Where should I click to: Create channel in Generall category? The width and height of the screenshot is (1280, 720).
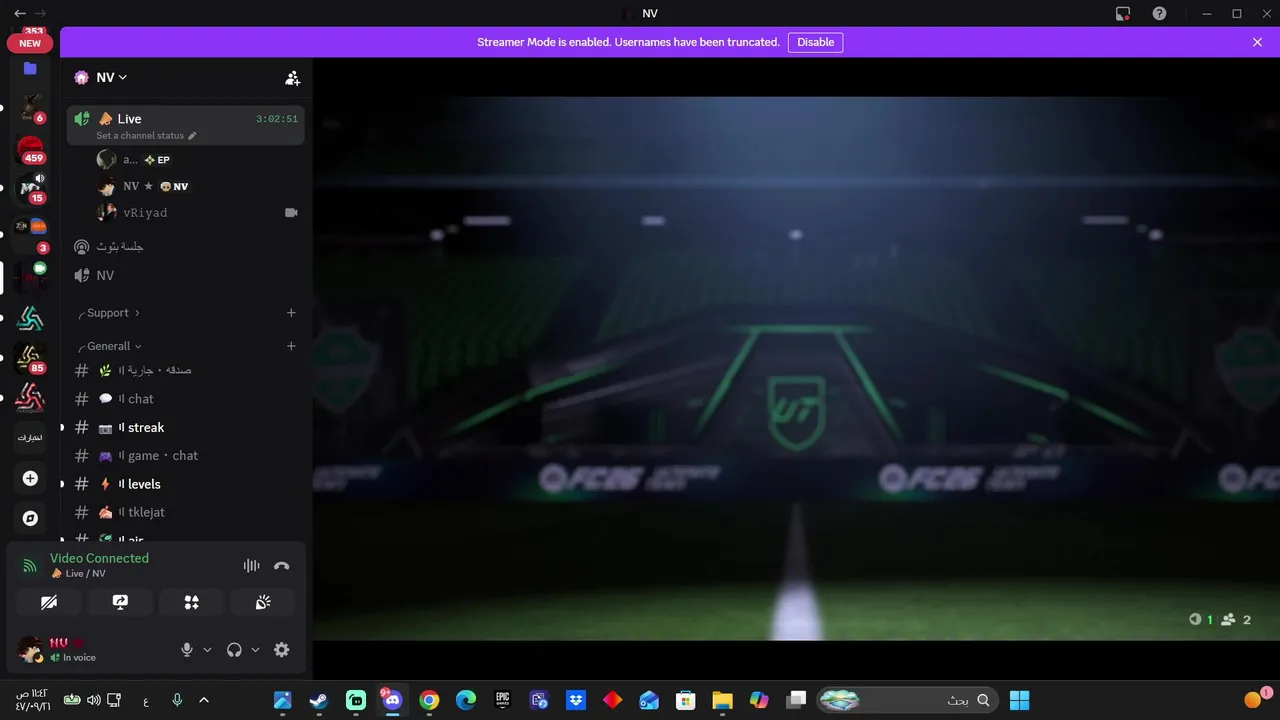point(291,346)
